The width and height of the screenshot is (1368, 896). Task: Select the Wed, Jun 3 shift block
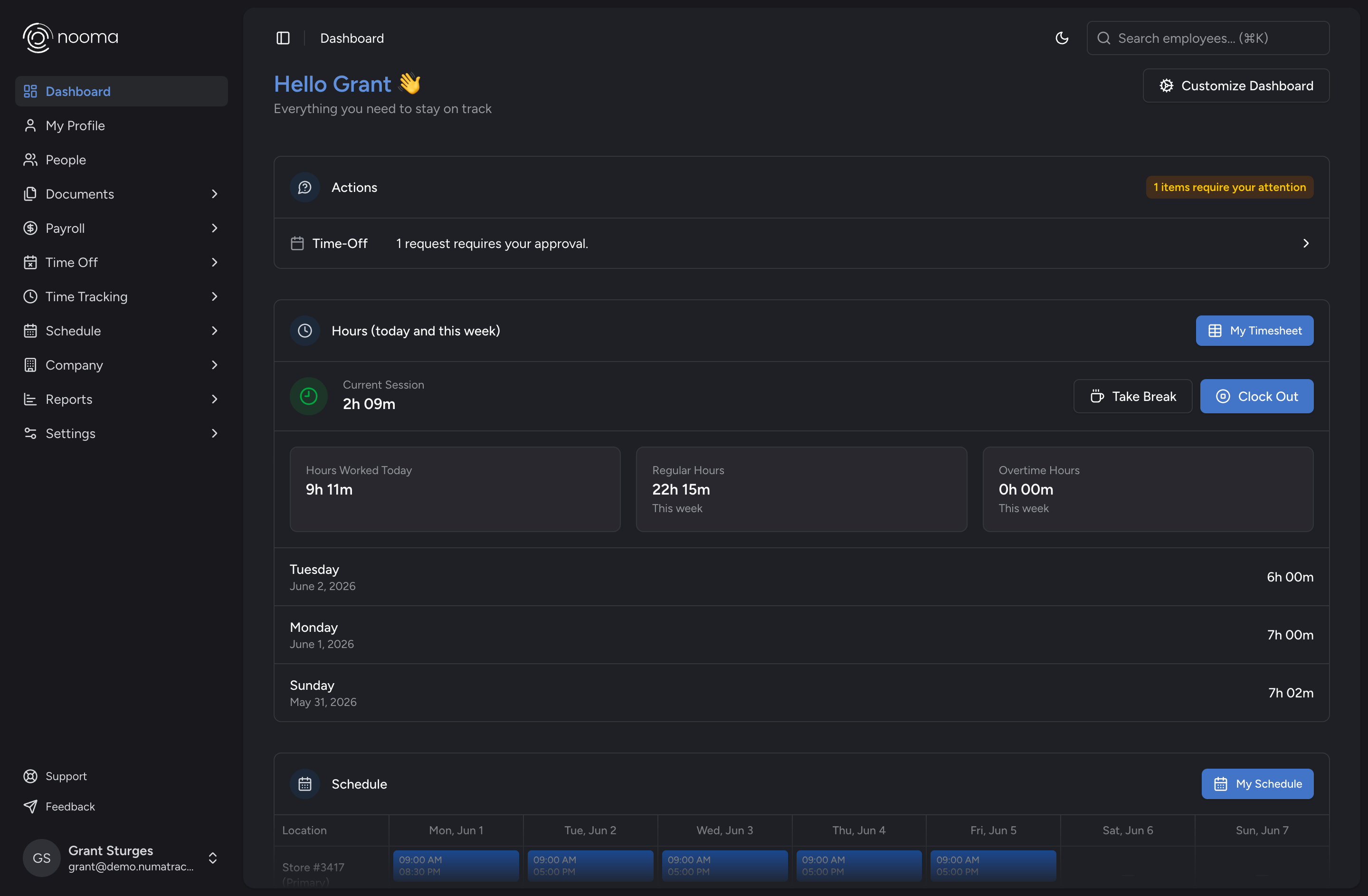(x=724, y=866)
